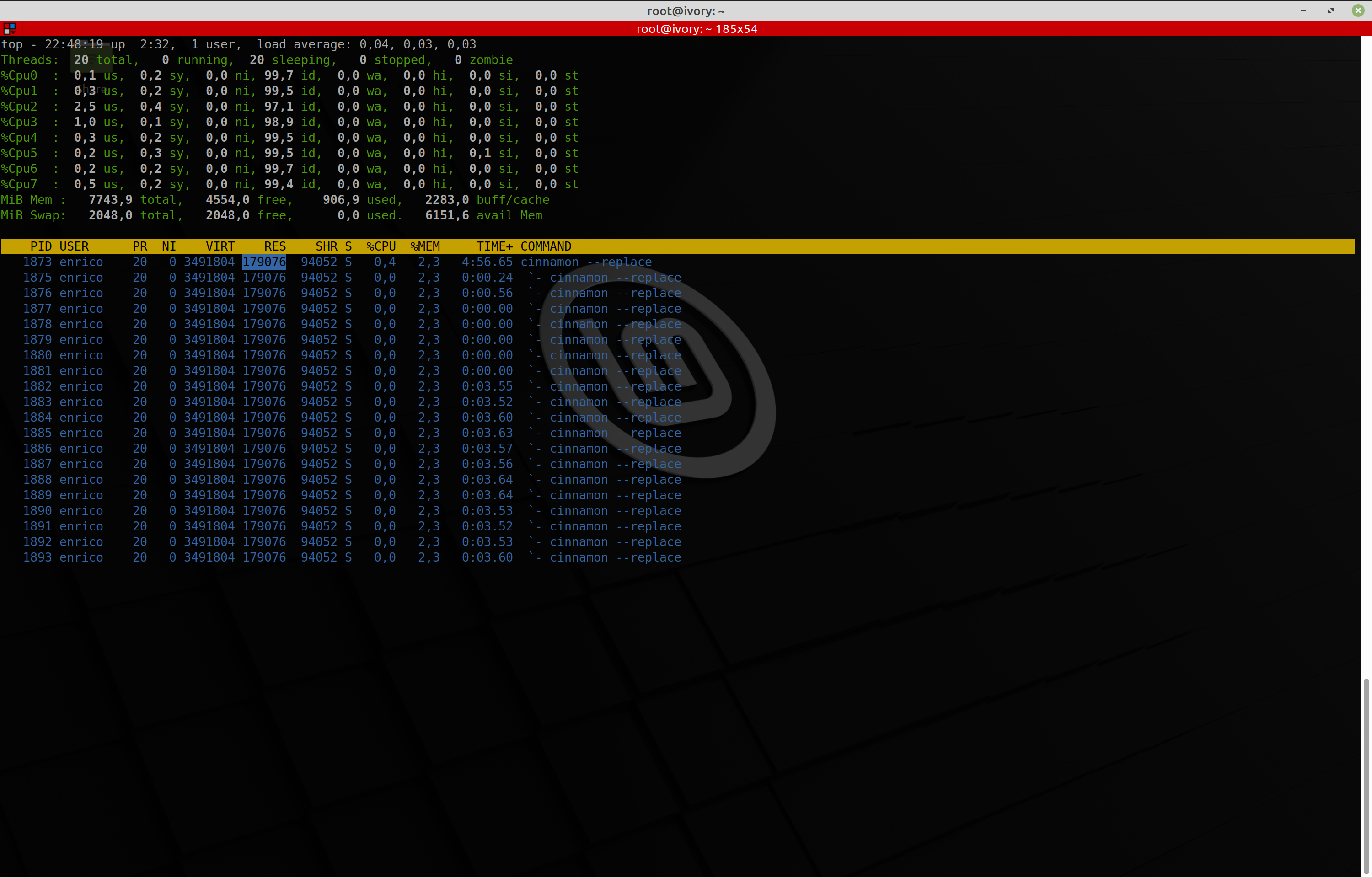Click the %Cpu3 label
Viewport: 1372px width, 878px height.
point(19,122)
